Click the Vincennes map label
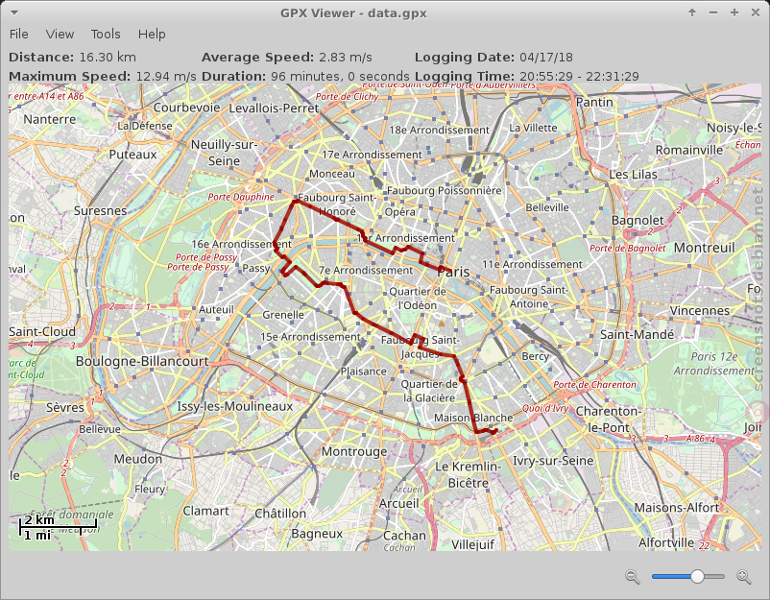This screenshot has width=770, height=600. point(699,310)
